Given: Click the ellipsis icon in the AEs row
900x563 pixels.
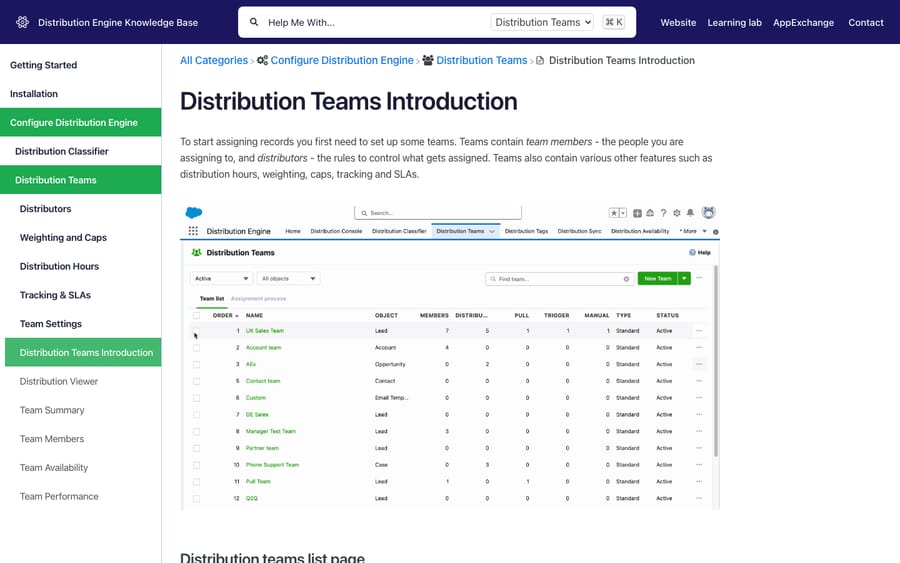Looking at the screenshot, I should pyautogui.click(x=699, y=364).
